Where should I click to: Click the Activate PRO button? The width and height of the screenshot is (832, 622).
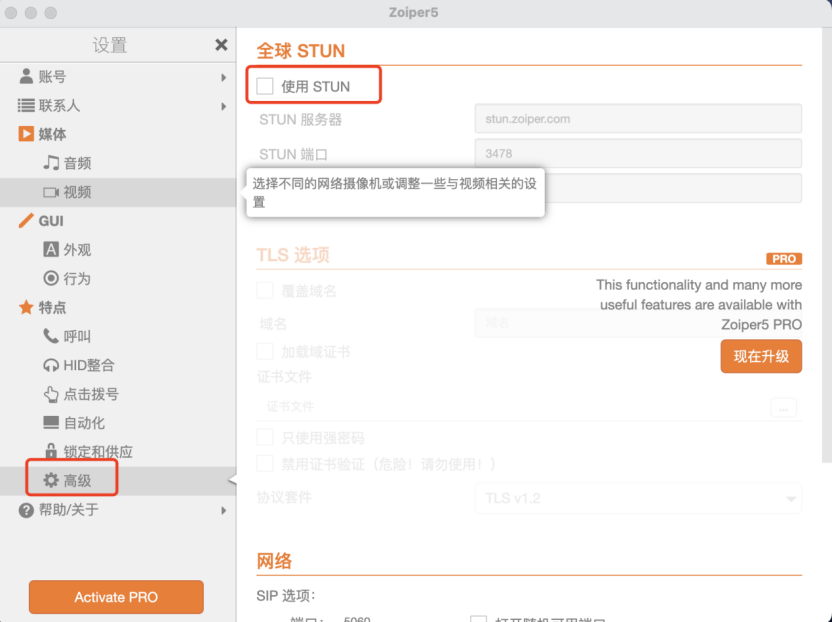click(x=116, y=597)
